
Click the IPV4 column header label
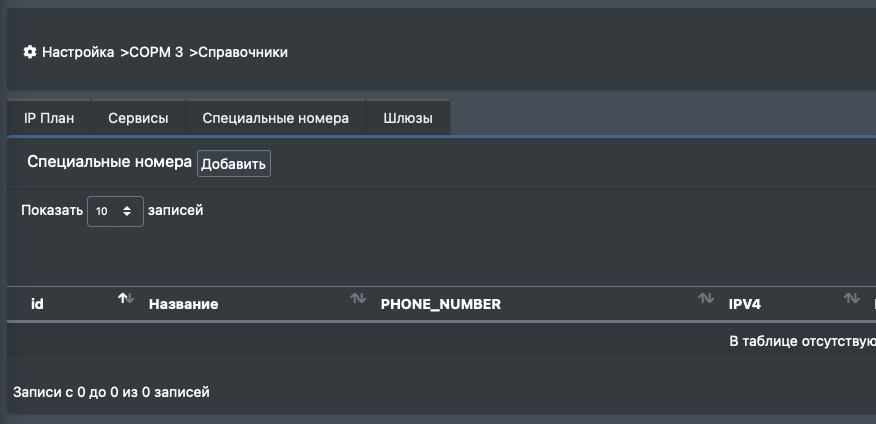[745, 304]
